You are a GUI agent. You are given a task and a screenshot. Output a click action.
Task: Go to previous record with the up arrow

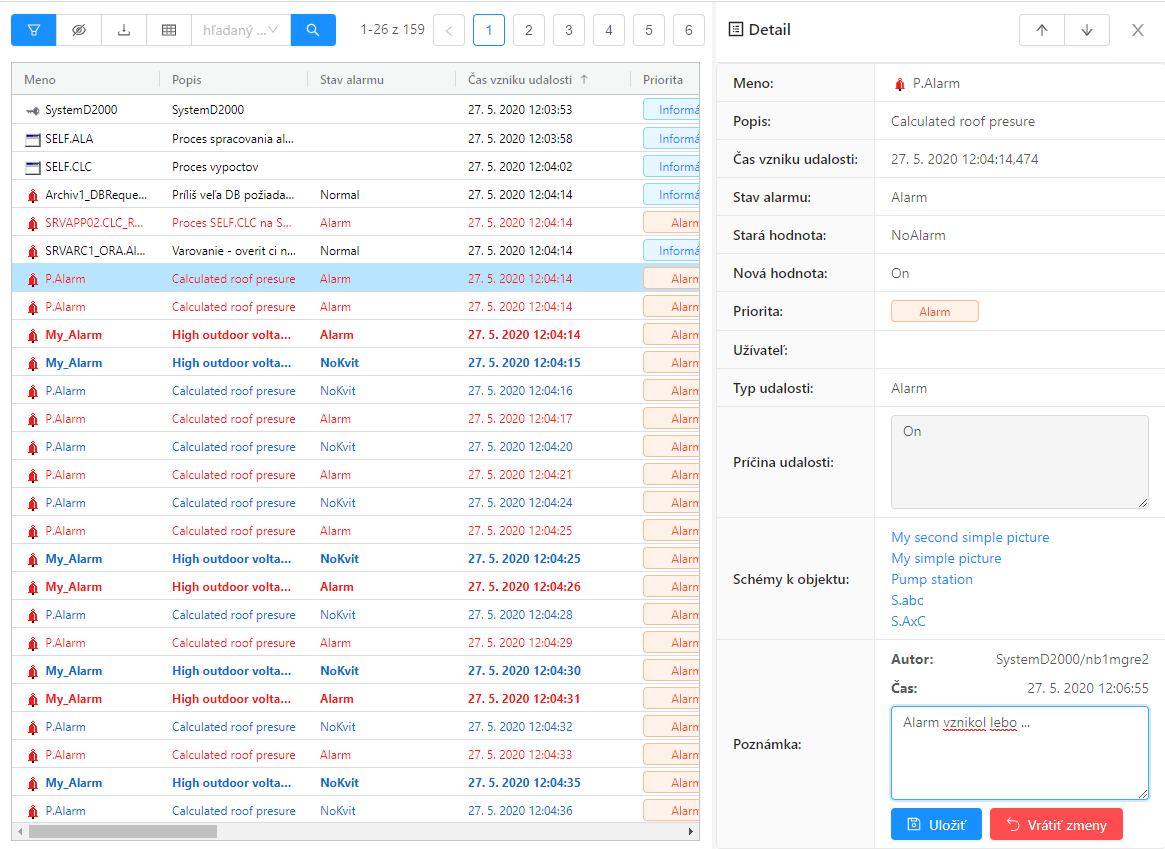pos(1042,30)
